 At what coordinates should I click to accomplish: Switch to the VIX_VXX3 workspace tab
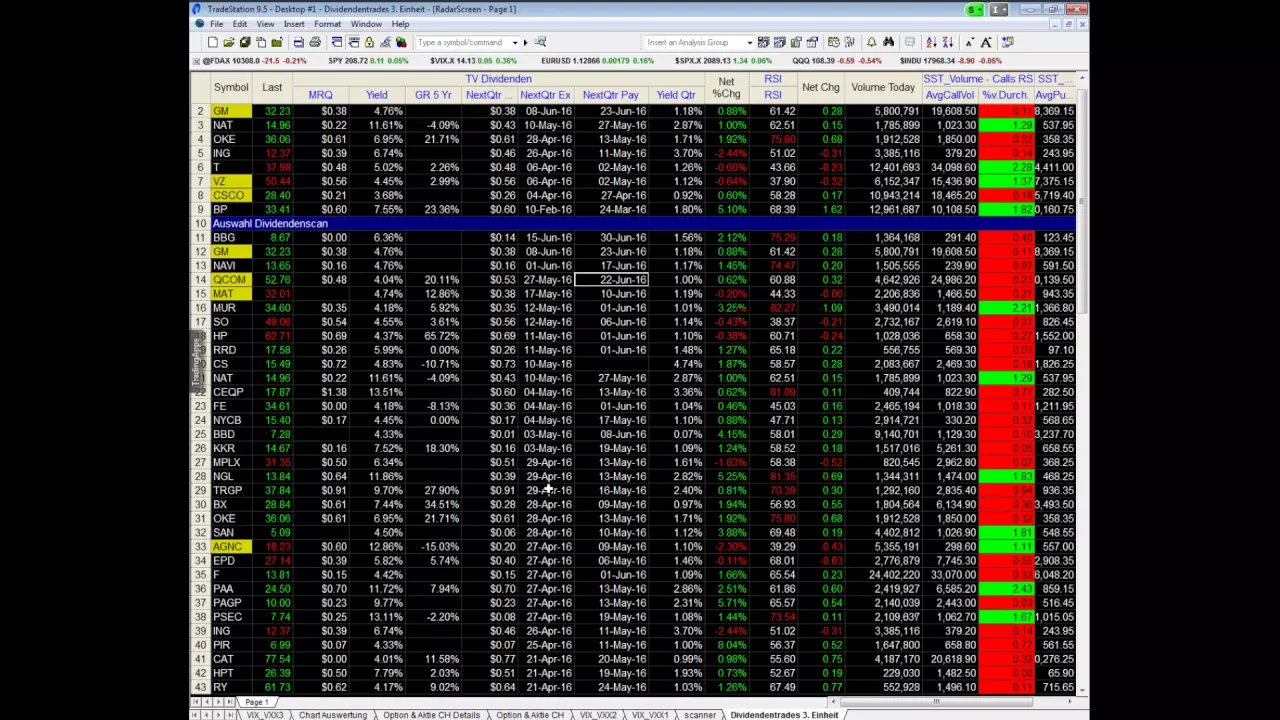pos(265,715)
